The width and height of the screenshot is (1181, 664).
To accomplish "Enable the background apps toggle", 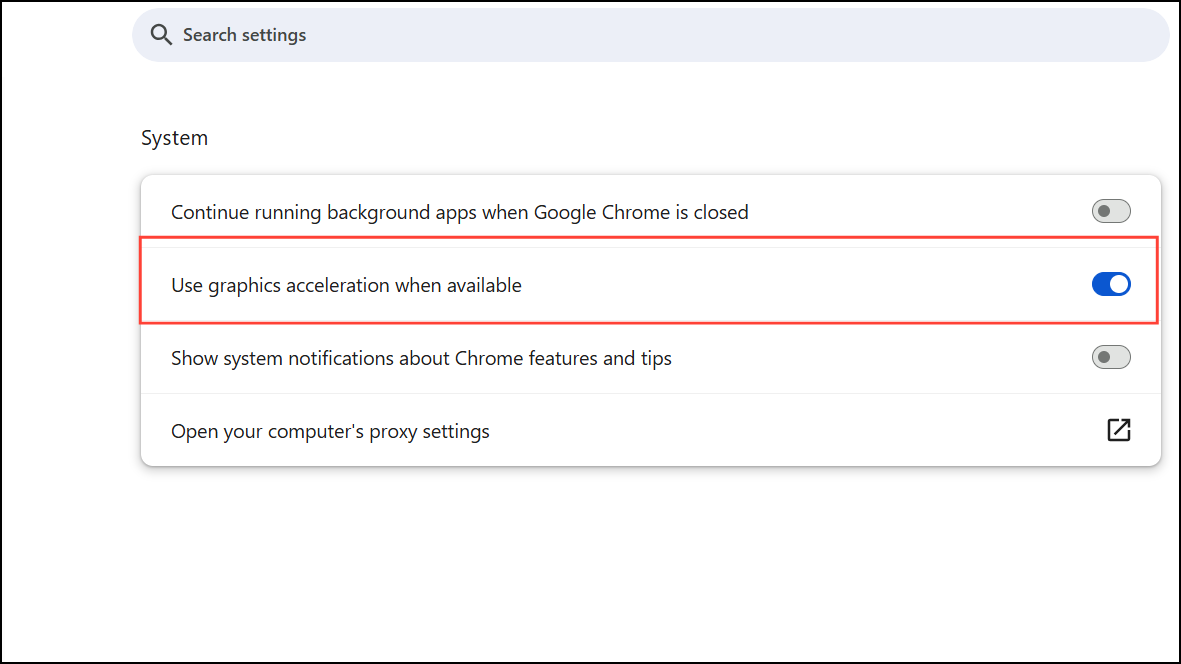I will click(1110, 212).
